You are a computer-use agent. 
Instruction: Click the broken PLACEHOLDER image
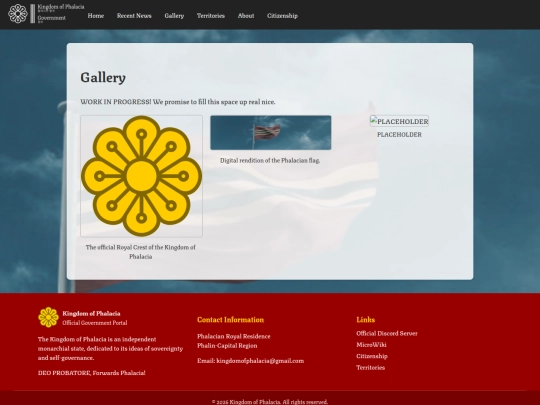[x=399, y=121]
